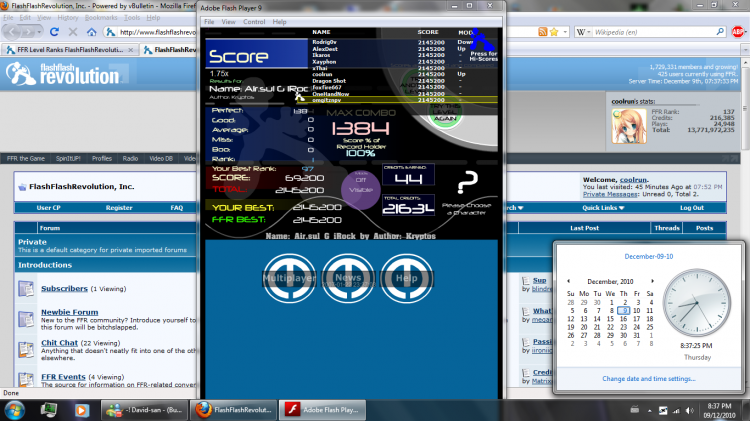This screenshot has height=421, width=750.
Task: Click the Adblock Plus ABP icon
Action: pos(738,32)
